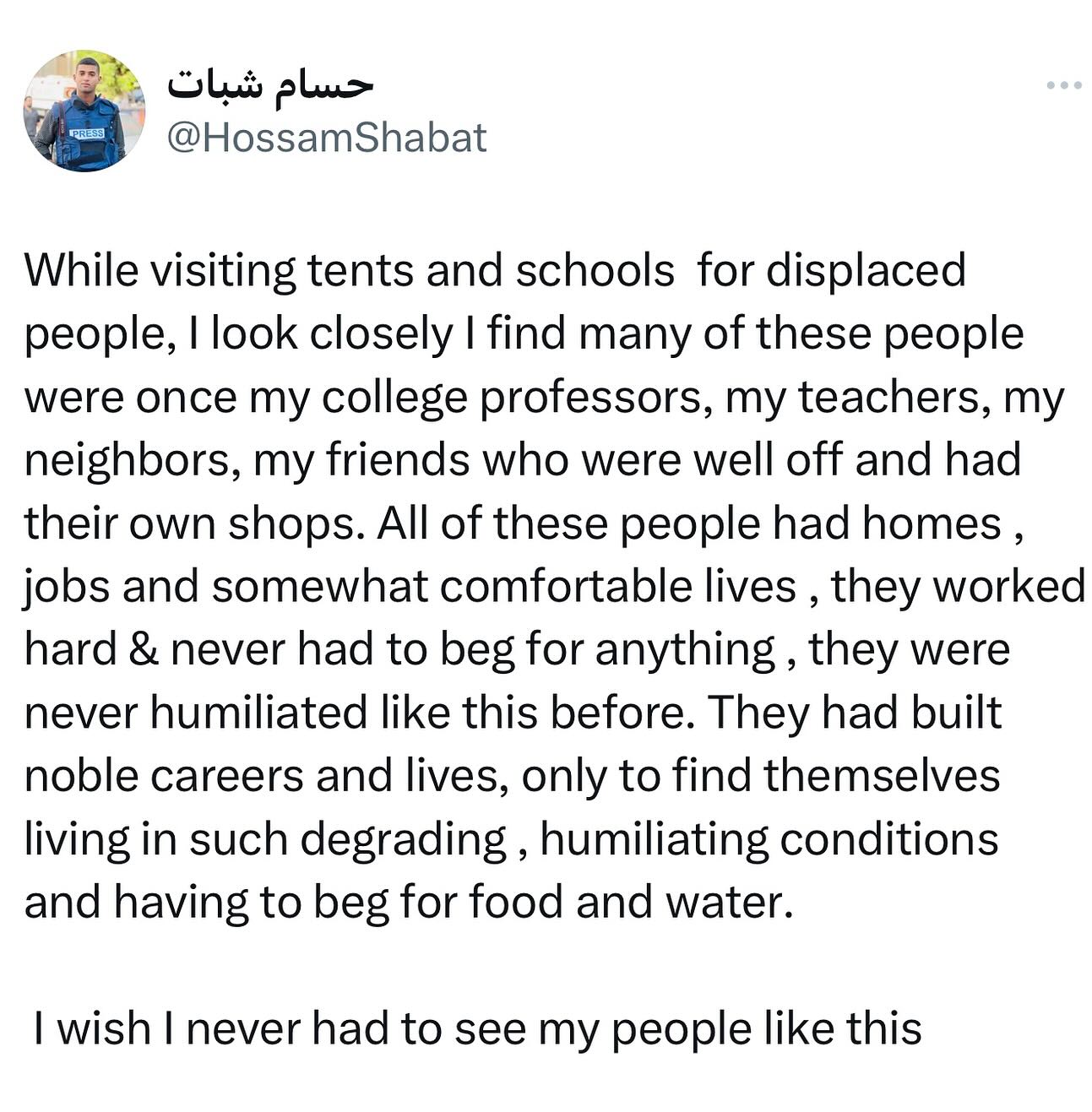Click the word "neighbors" in the tweet
This screenshot has height=1112, width=1092.
(131, 461)
